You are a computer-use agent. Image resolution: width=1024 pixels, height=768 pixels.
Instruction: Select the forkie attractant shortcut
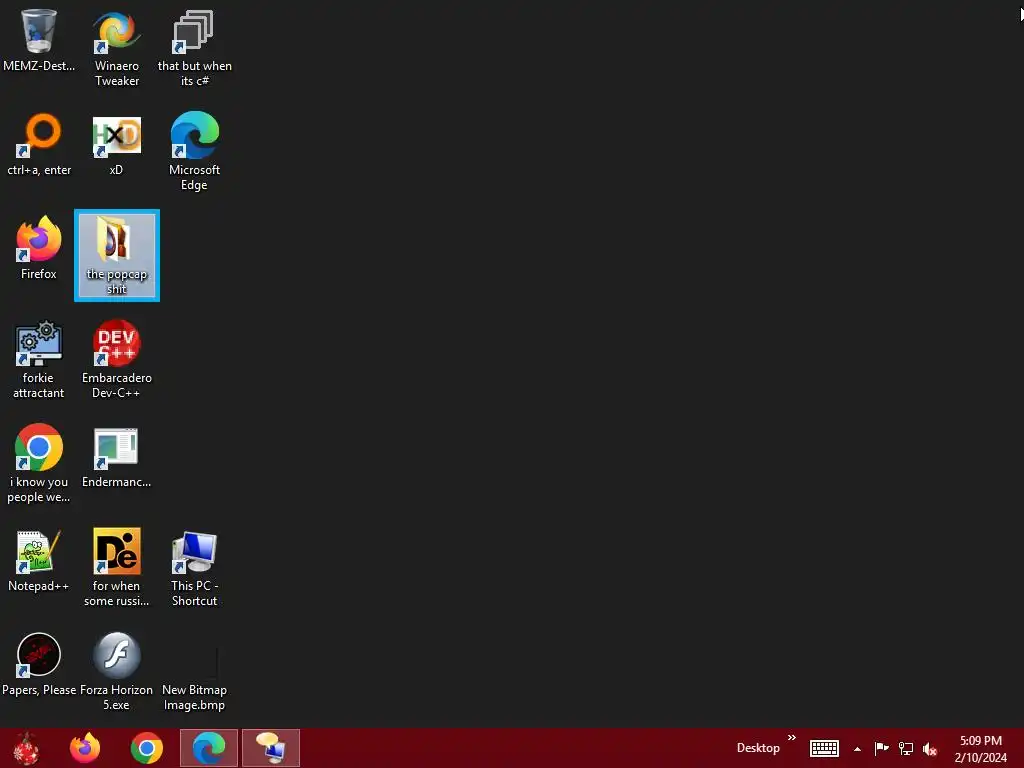(39, 359)
